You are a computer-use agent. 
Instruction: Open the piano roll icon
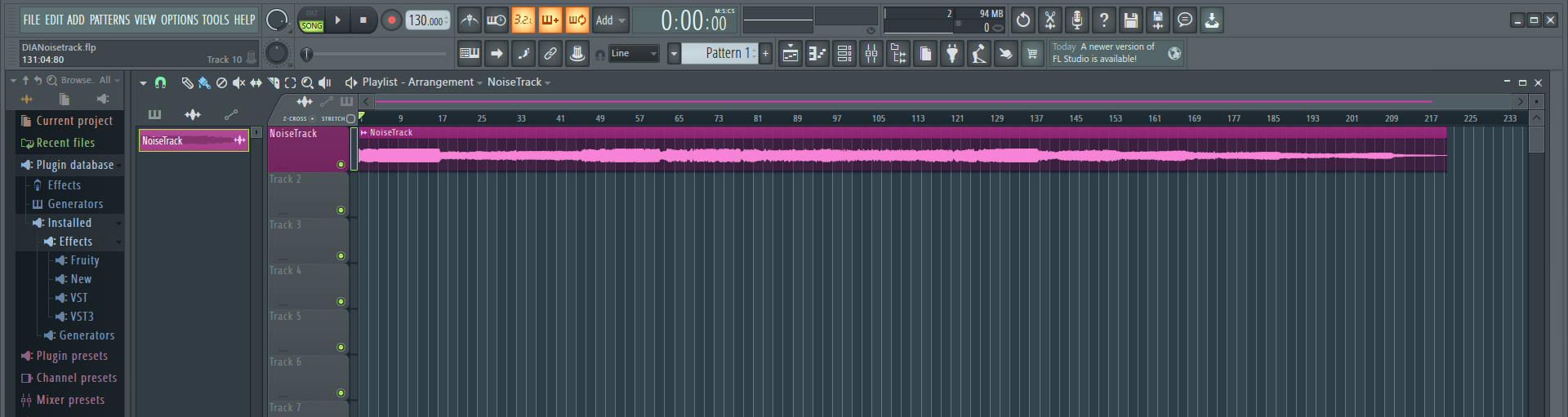(817, 54)
